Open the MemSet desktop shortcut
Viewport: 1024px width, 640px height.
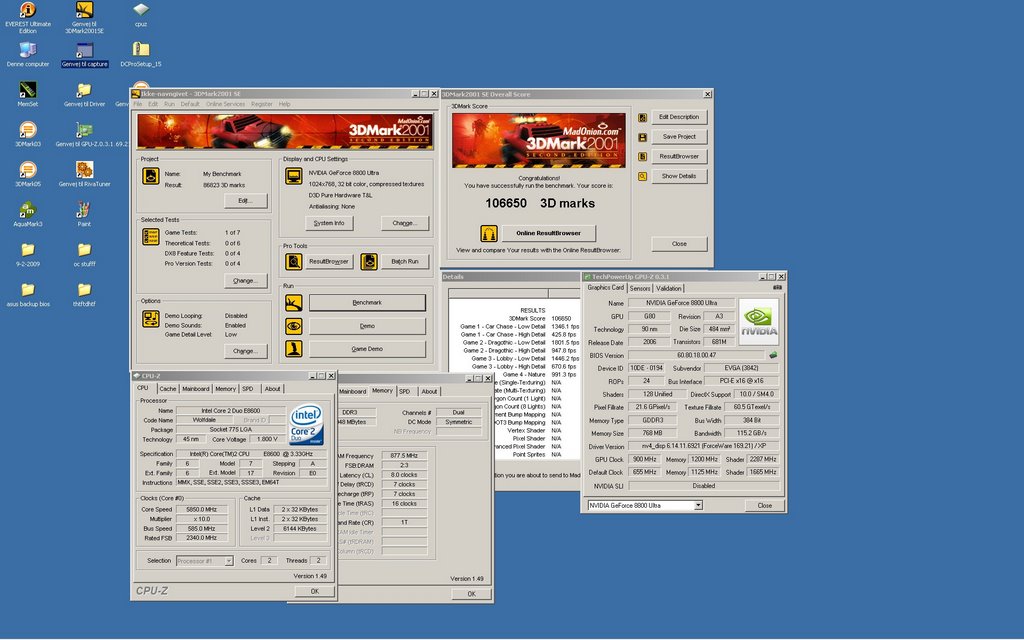coord(27,90)
